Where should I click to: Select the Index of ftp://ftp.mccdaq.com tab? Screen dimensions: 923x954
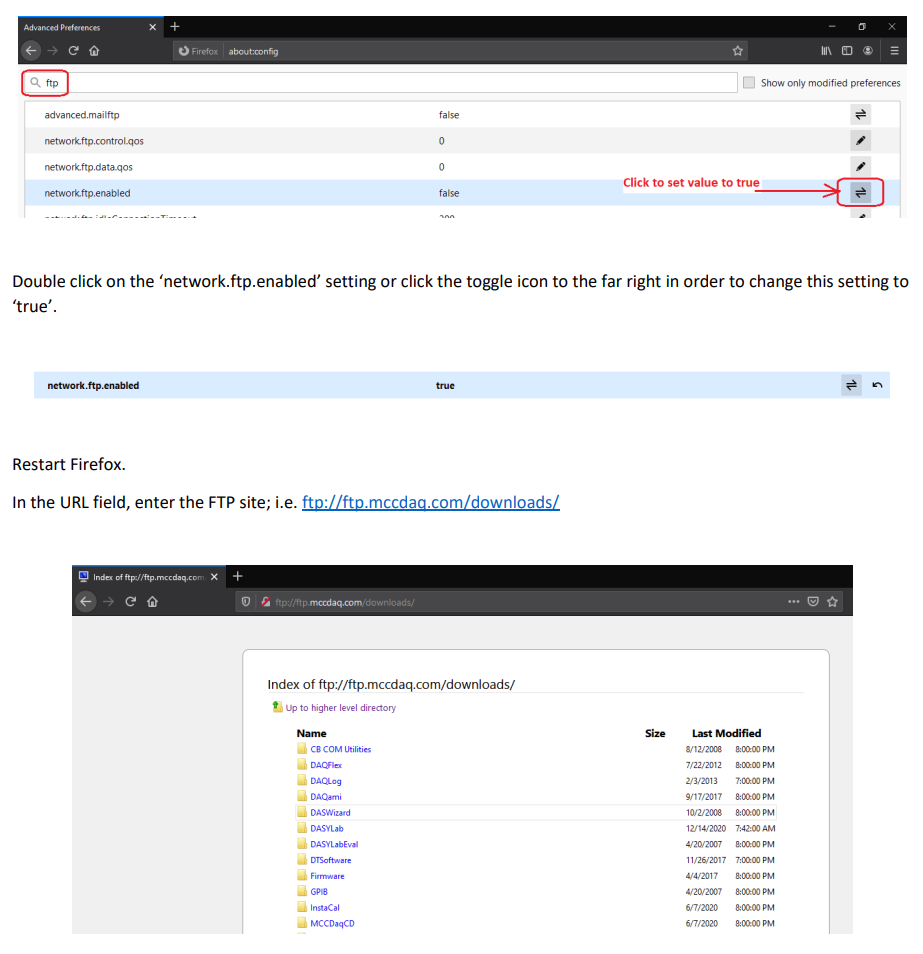[x=145, y=577]
